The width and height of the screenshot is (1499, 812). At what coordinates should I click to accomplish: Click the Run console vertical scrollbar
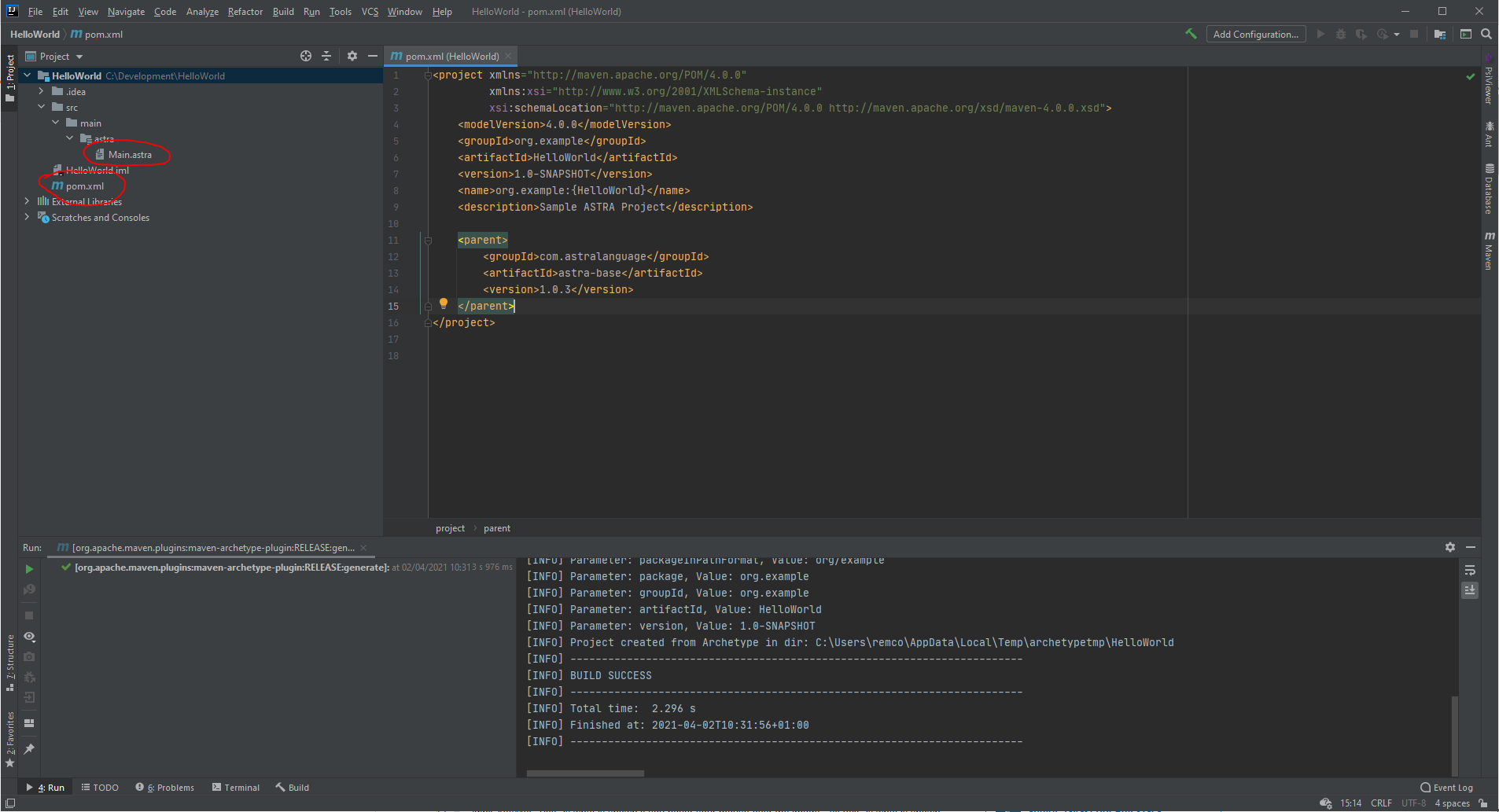point(1455,735)
